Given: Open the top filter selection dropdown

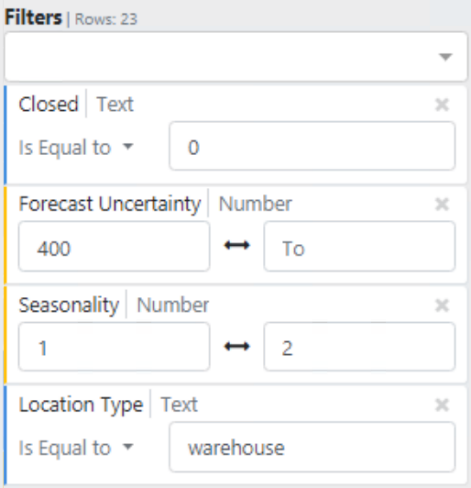Looking at the screenshot, I should 236,57.
